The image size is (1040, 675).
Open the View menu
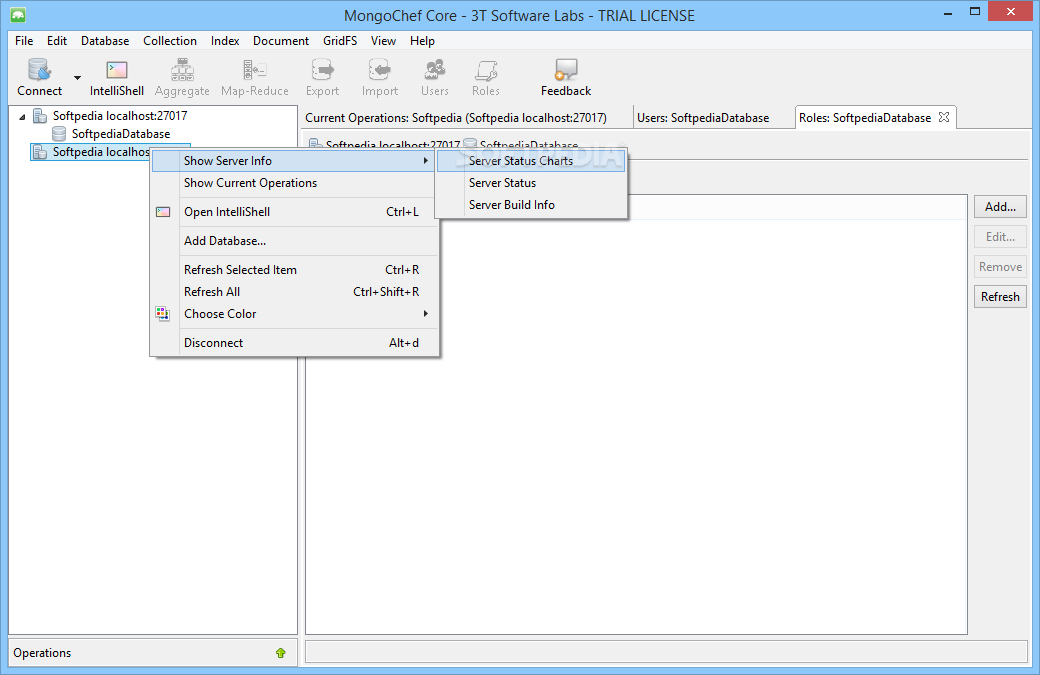[x=383, y=40]
